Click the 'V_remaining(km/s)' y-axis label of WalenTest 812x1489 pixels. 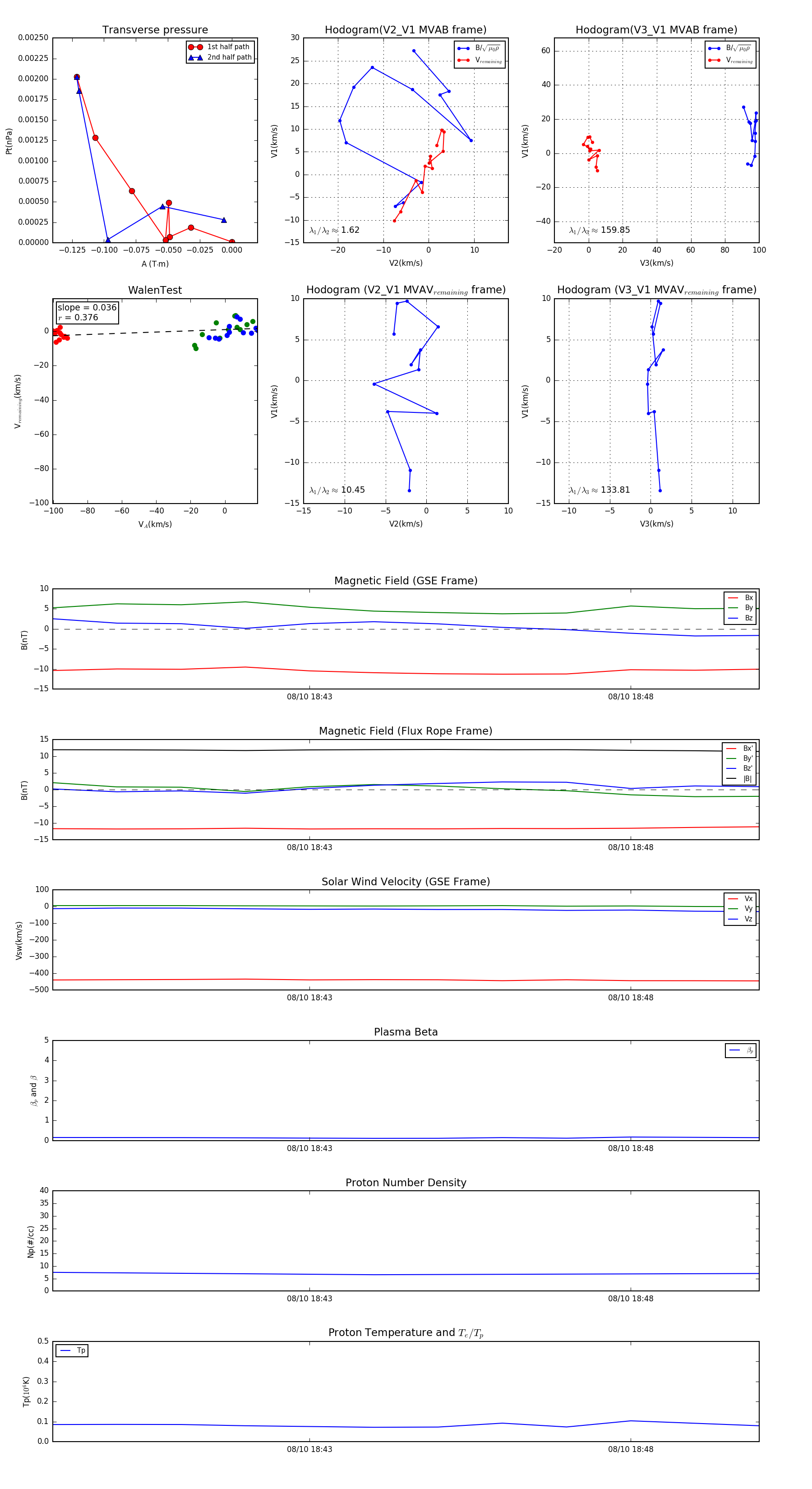tap(18, 402)
